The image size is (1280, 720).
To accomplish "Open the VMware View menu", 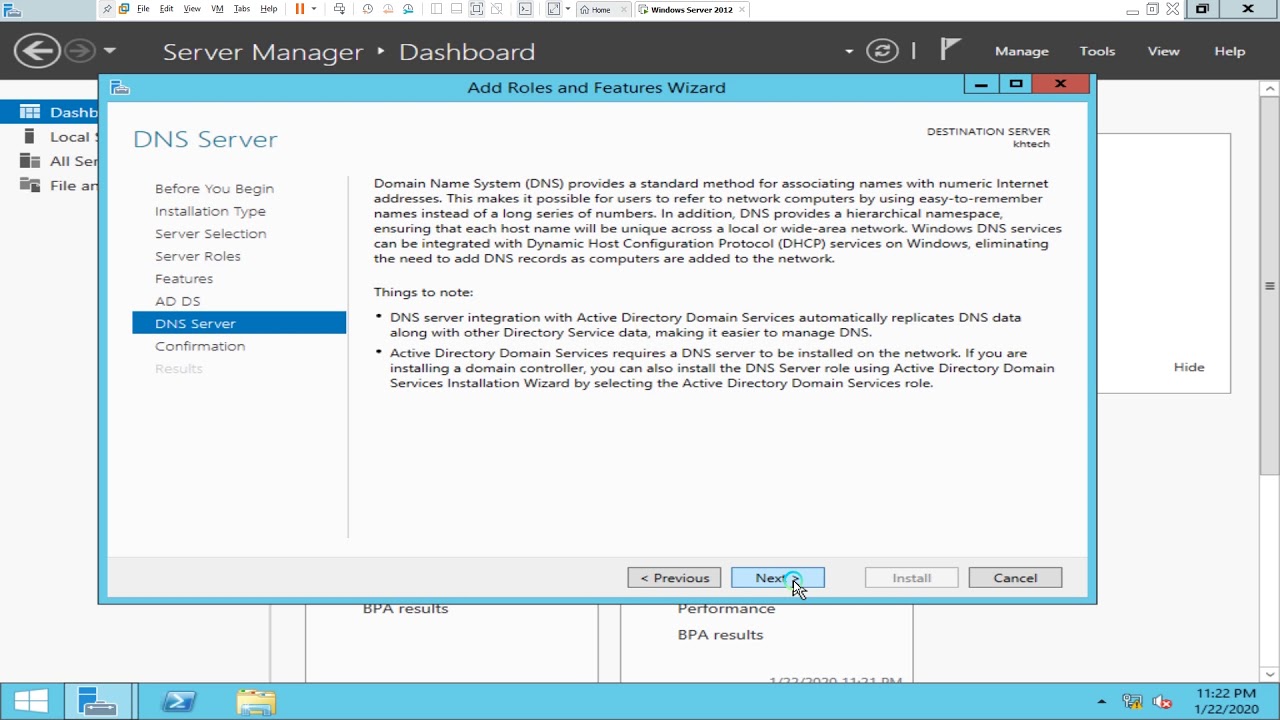I will 192,9.
